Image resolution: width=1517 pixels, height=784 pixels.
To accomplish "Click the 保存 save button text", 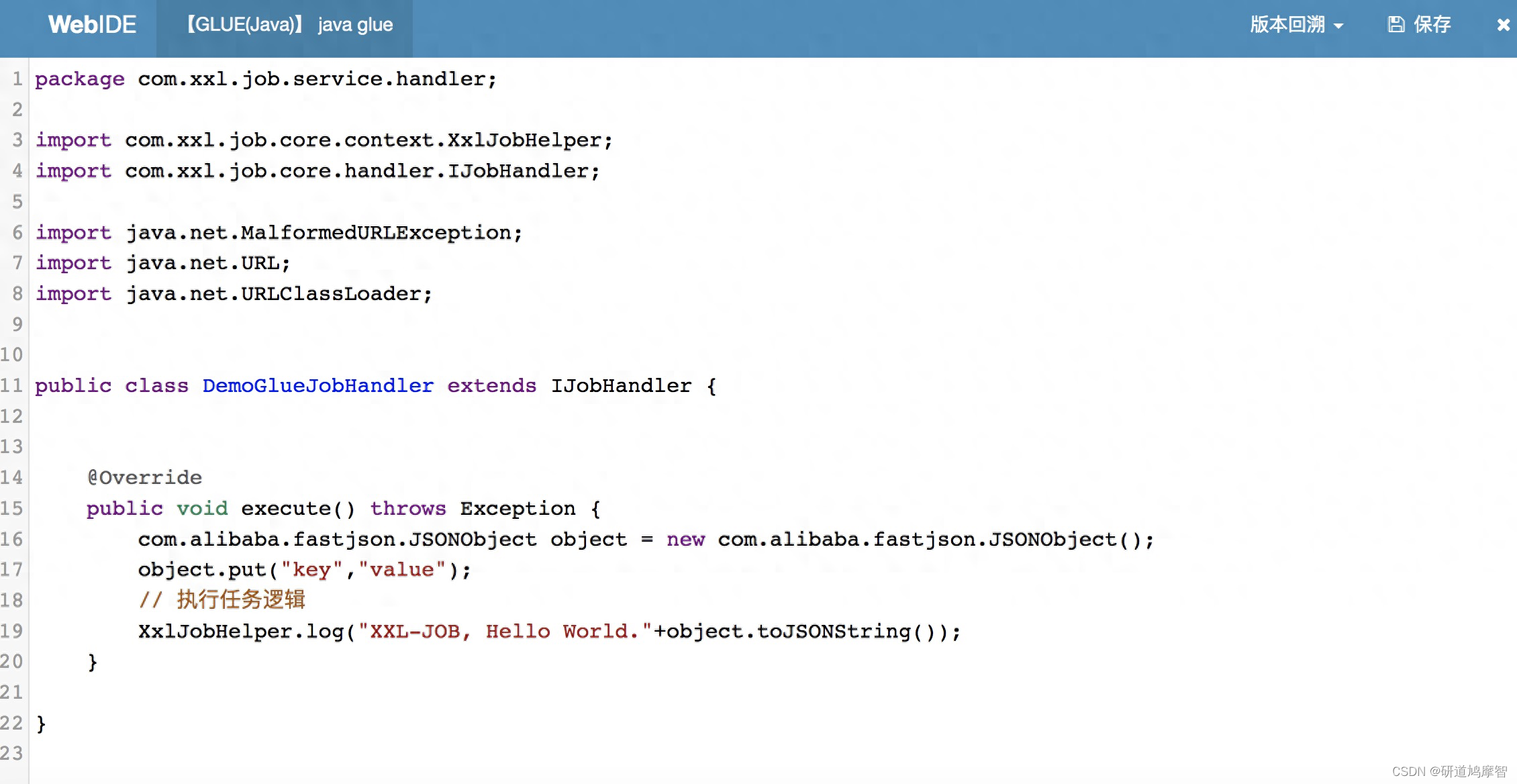I will click(1432, 25).
